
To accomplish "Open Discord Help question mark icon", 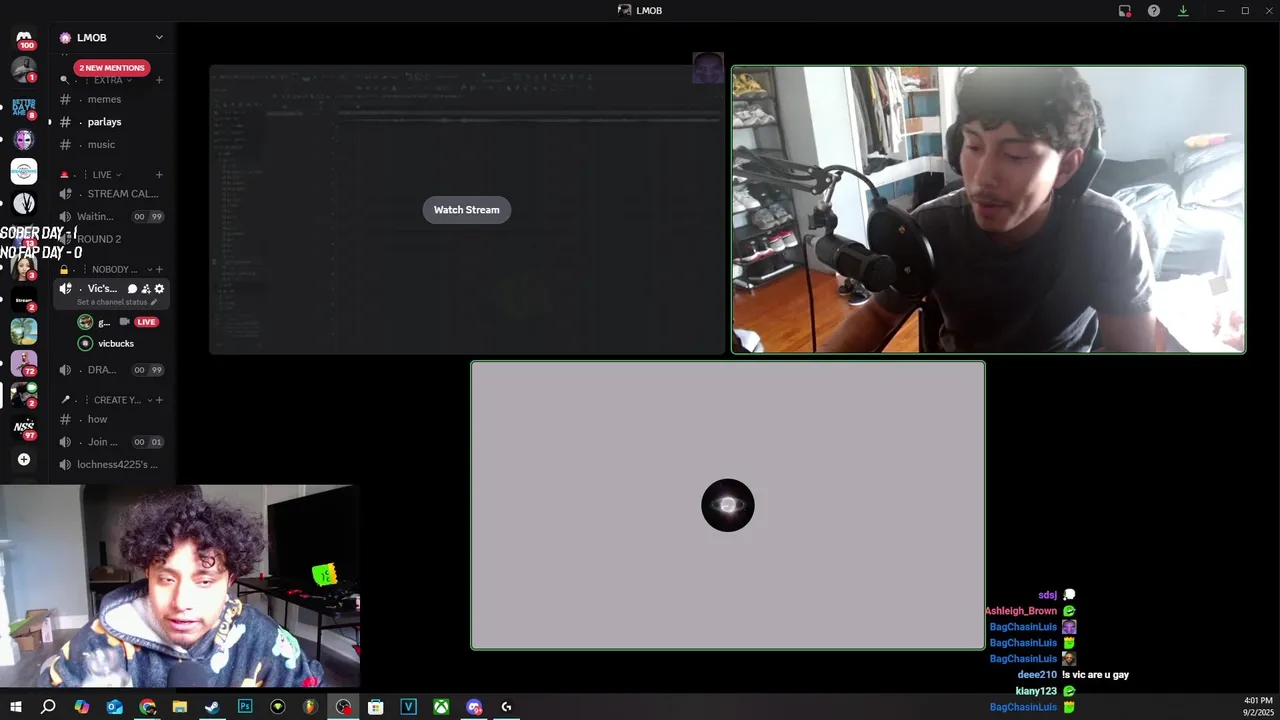I will (1154, 10).
